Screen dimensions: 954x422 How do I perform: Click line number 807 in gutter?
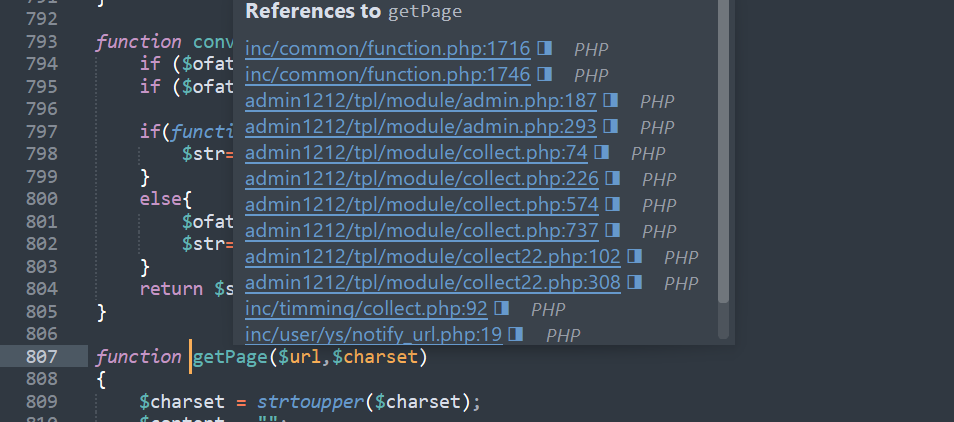(41, 356)
